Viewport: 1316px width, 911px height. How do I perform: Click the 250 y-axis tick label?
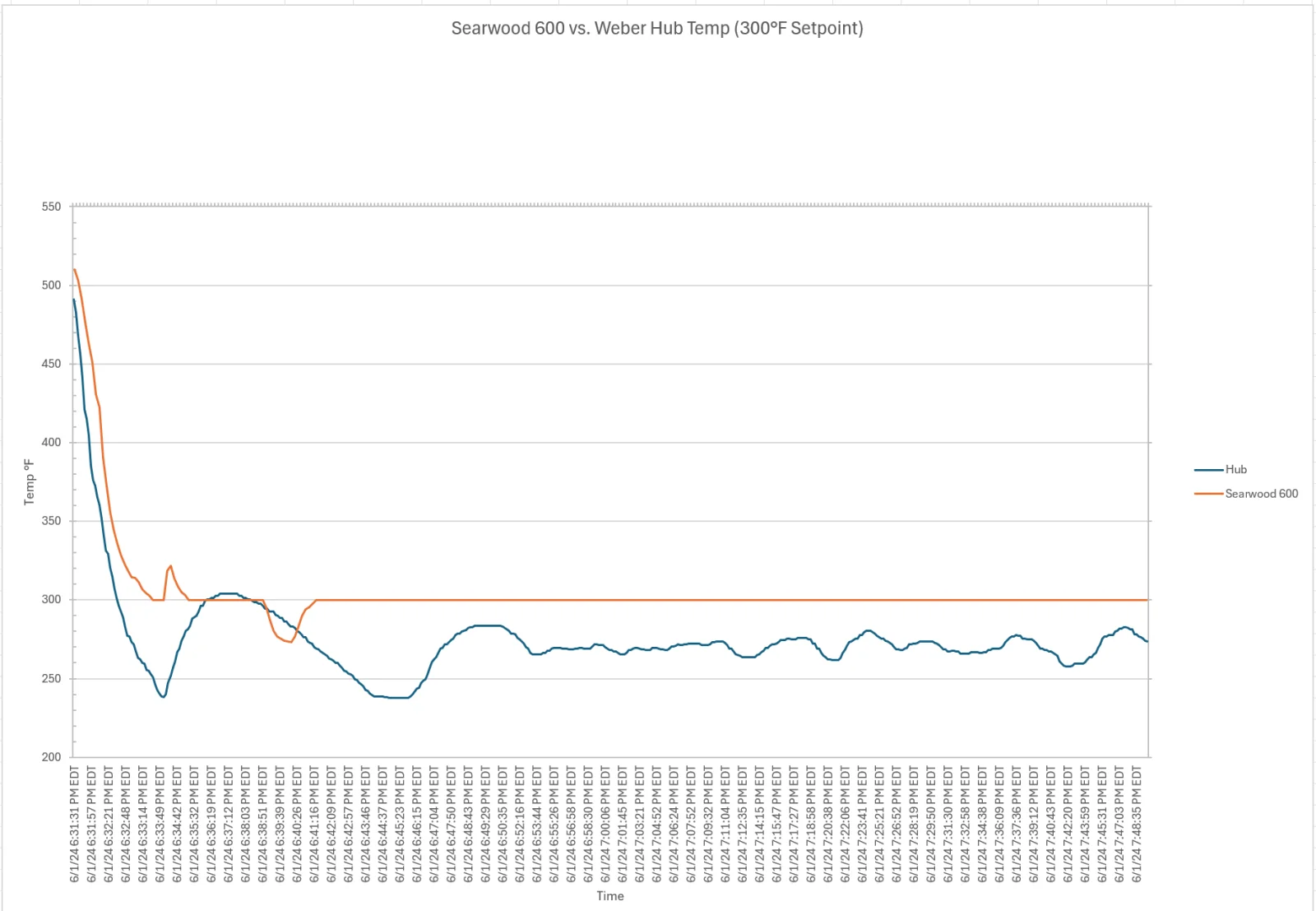click(51, 678)
